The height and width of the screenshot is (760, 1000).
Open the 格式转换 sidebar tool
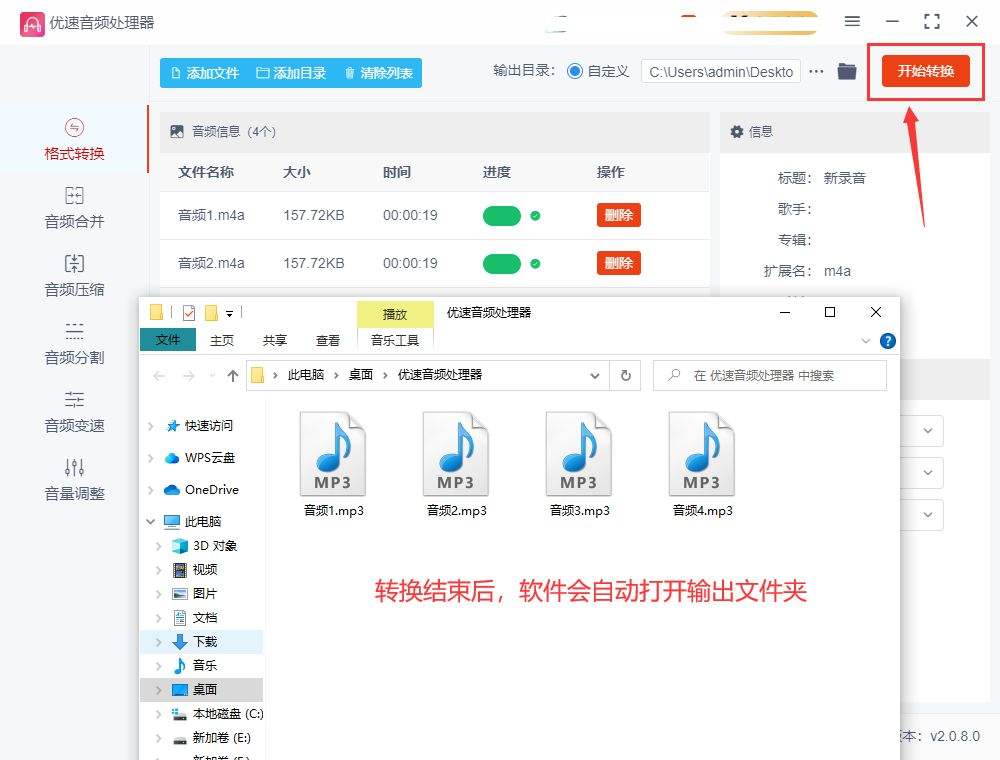(74, 139)
